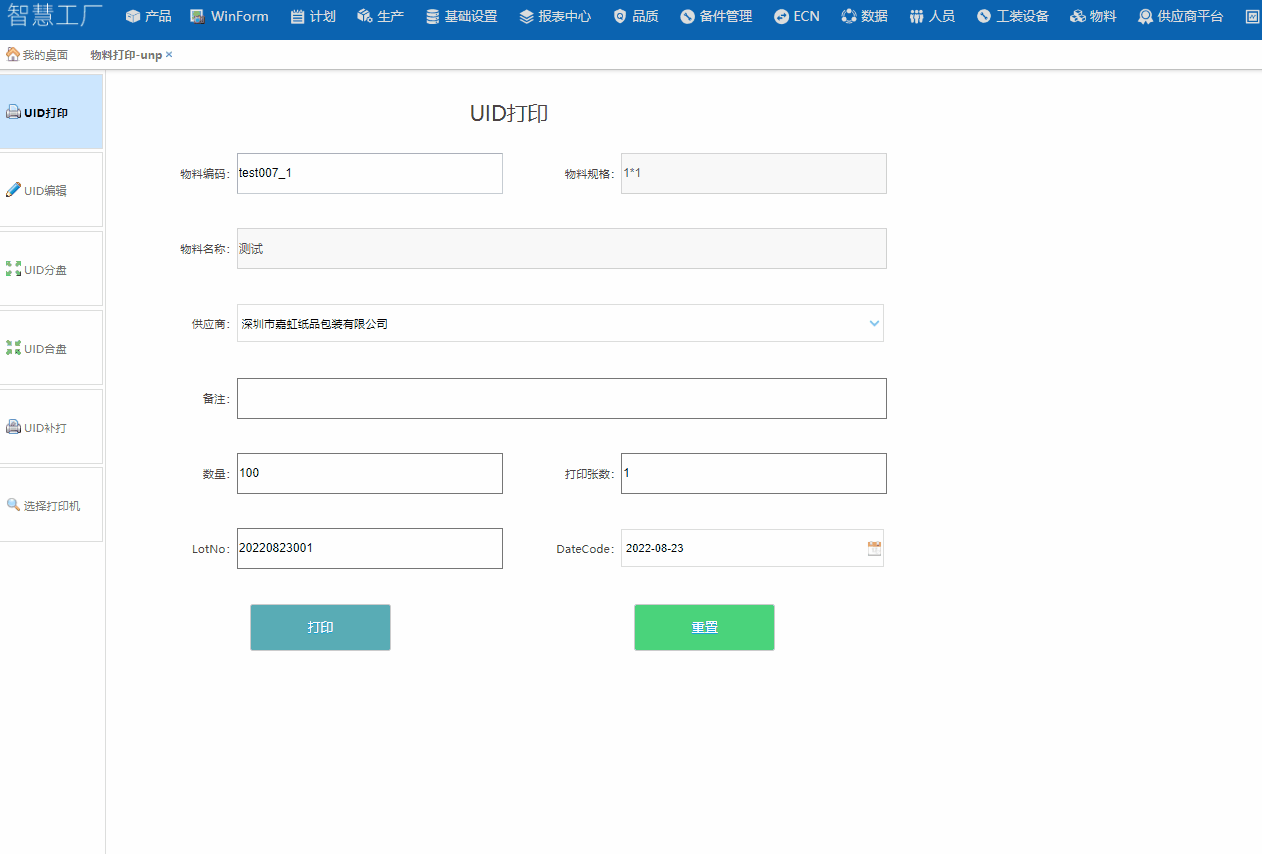The height and width of the screenshot is (854, 1262).
Task: Click the UID编辑 pencil icon
Action: [x=13, y=190]
